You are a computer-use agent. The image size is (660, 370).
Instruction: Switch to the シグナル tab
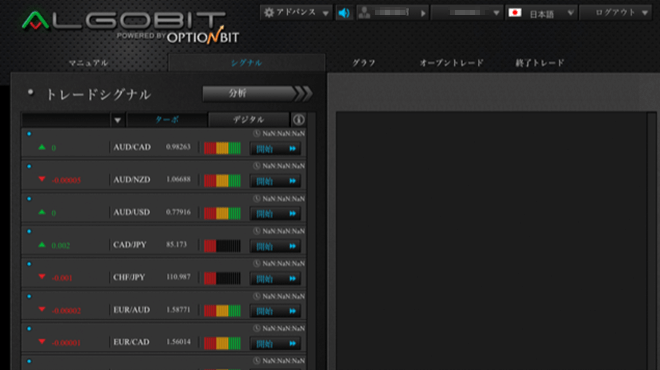point(247,63)
